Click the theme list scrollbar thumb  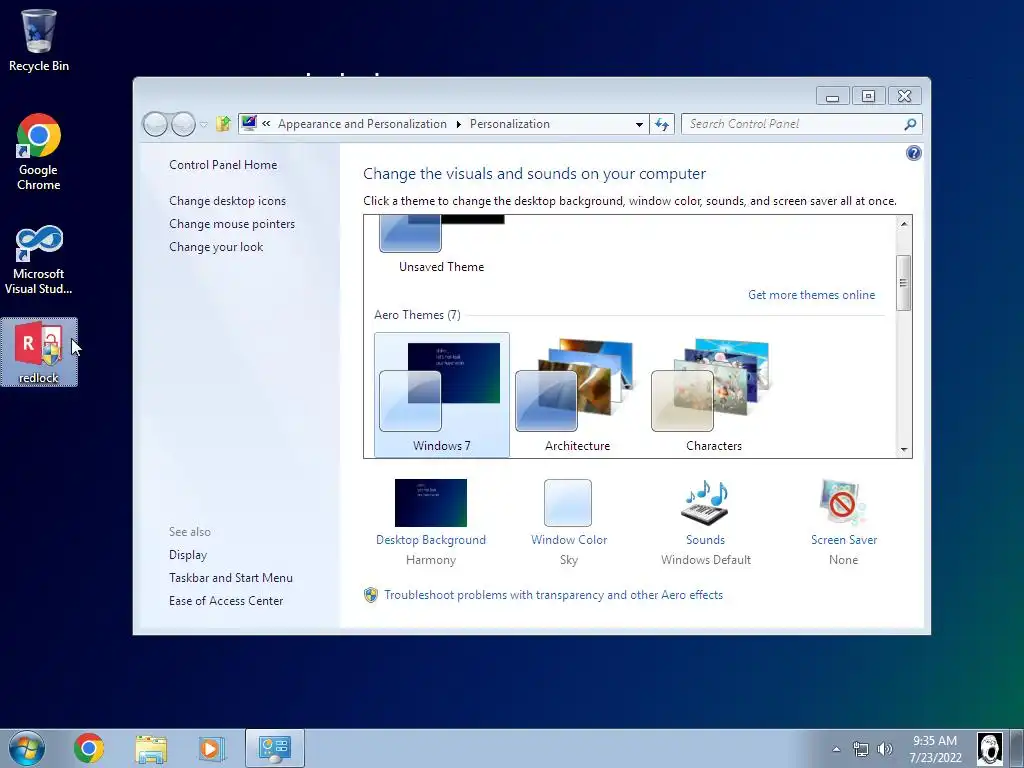coord(904,283)
